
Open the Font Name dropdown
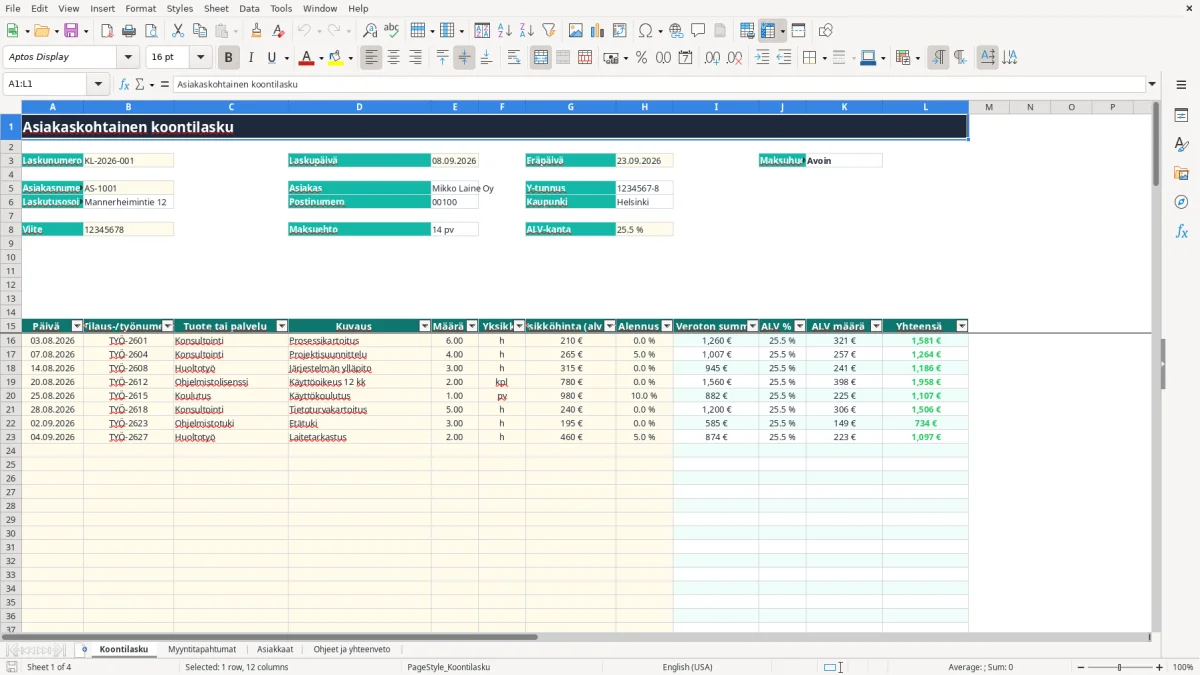point(128,58)
